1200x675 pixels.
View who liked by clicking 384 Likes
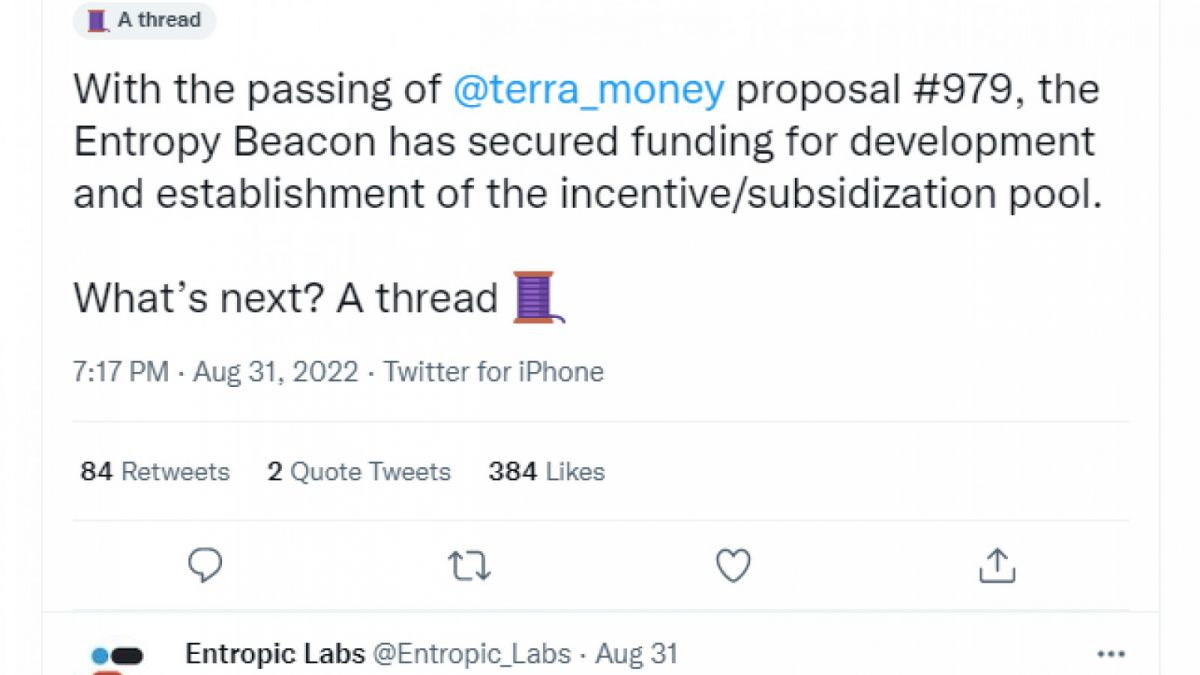[545, 471]
